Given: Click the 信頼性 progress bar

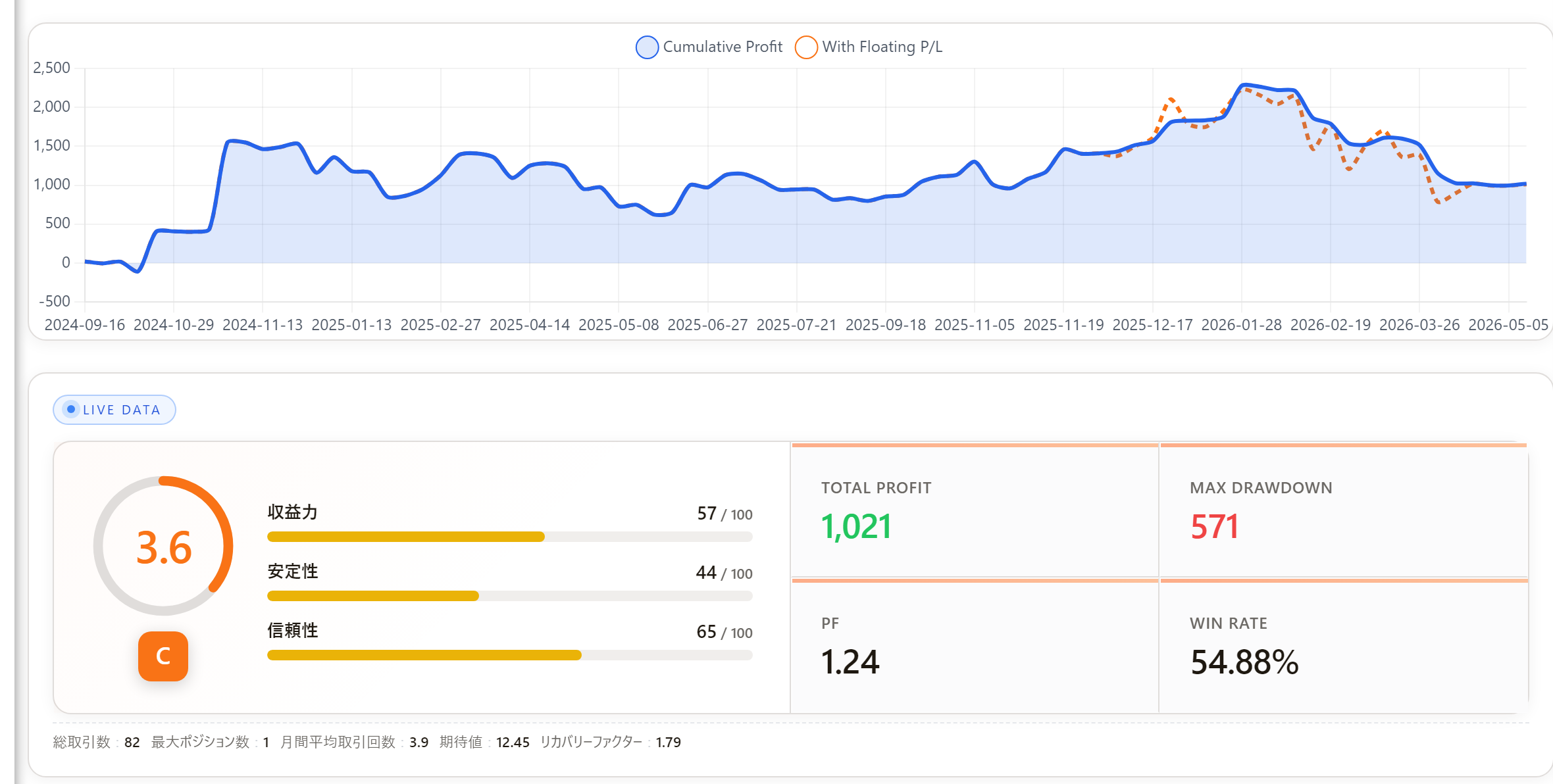Looking at the screenshot, I should pos(509,655).
